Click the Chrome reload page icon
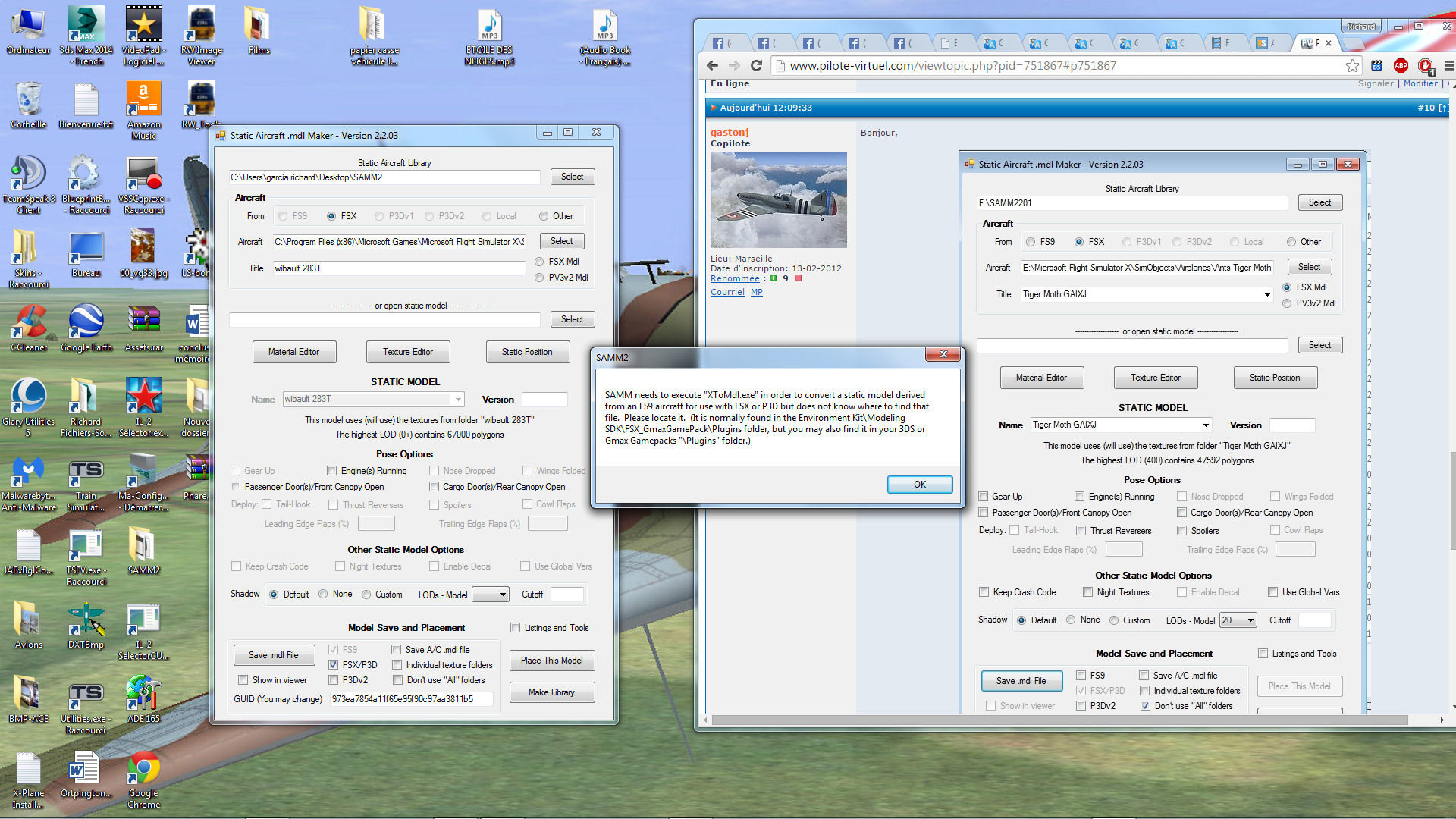This screenshot has height=819, width=1456. (755, 65)
